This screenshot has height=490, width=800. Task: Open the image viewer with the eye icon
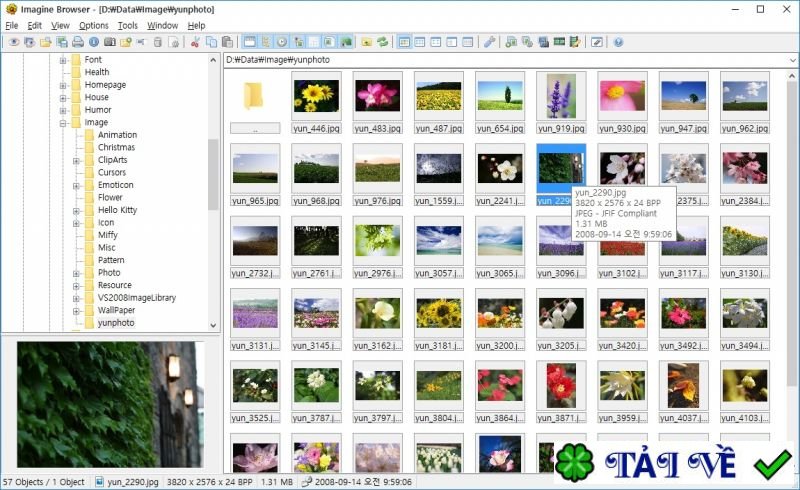click(x=14, y=42)
